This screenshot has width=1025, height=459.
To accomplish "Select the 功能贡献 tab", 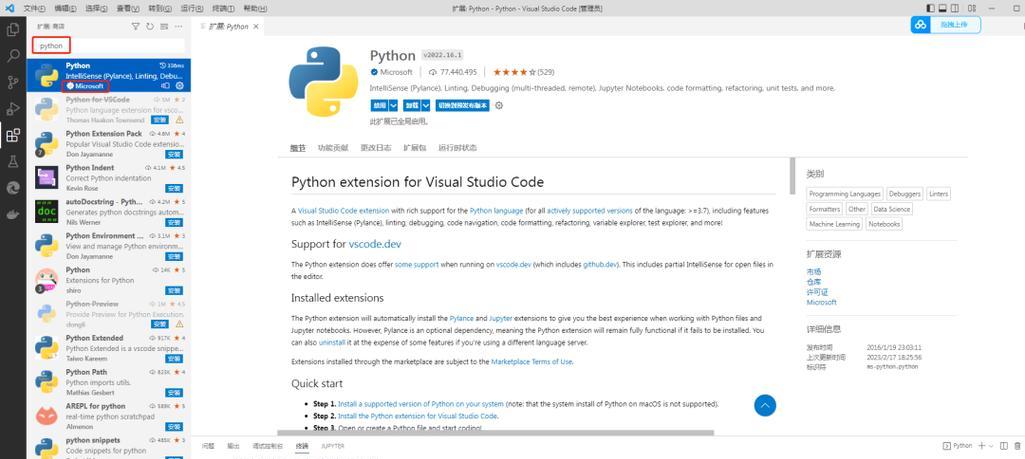I will point(333,148).
